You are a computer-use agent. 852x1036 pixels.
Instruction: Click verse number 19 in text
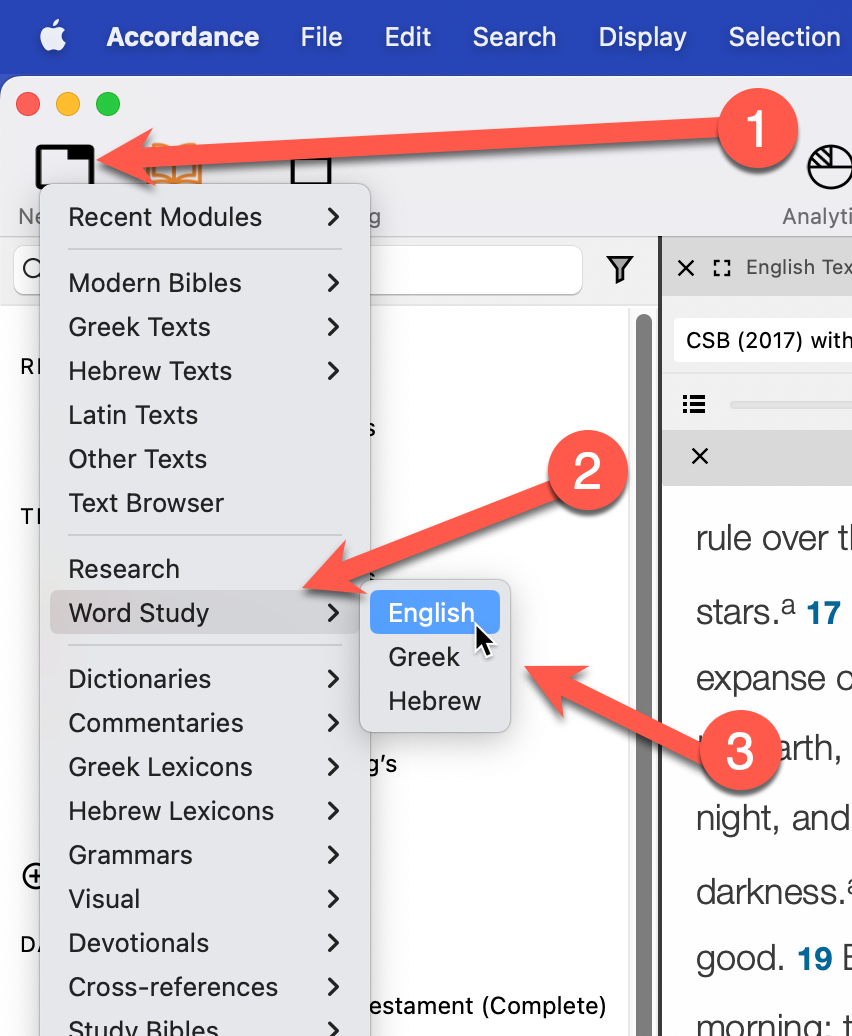click(x=814, y=959)
